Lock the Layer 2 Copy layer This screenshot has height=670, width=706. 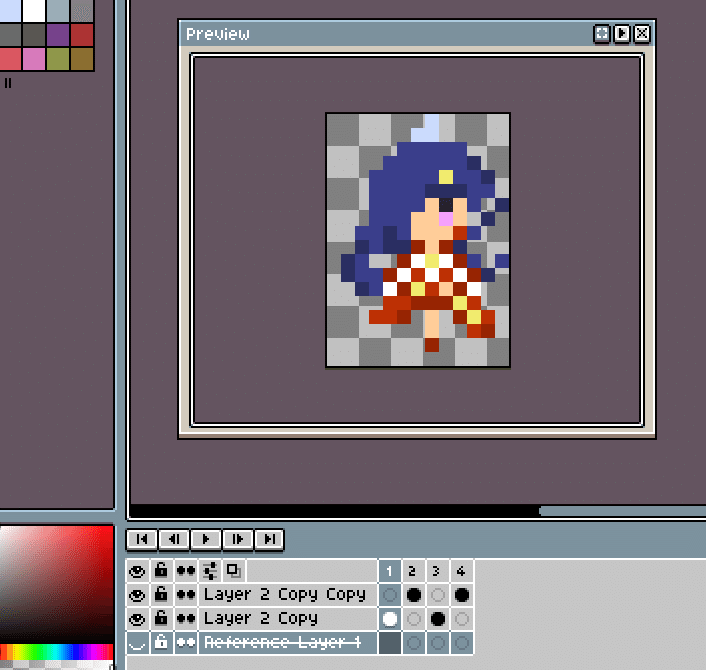coord(161,619)
